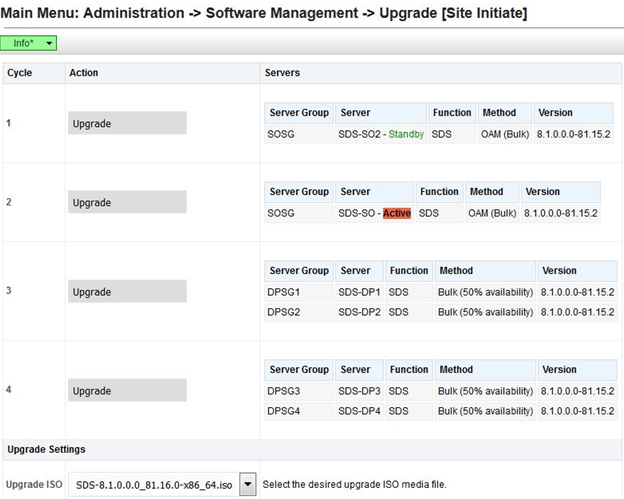Click the Function header in cycle 2
Viewport: 624px width, 499px height.
click(439, 192)
